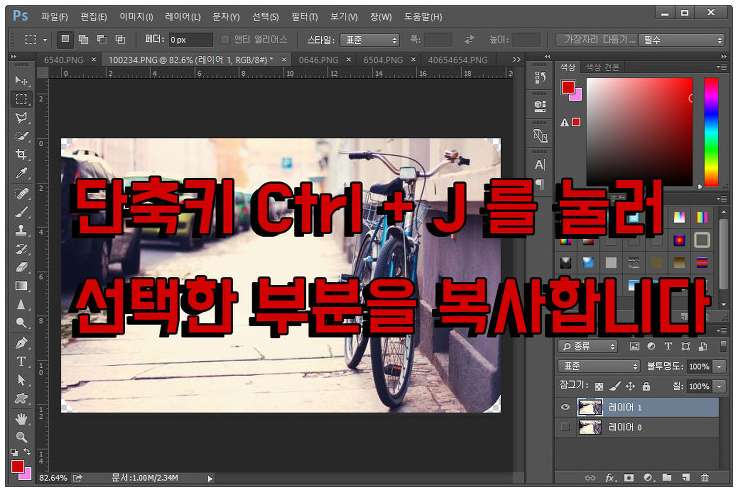The image size is (740, 491).
Task: Create a new layer
Action: point(686,478)
